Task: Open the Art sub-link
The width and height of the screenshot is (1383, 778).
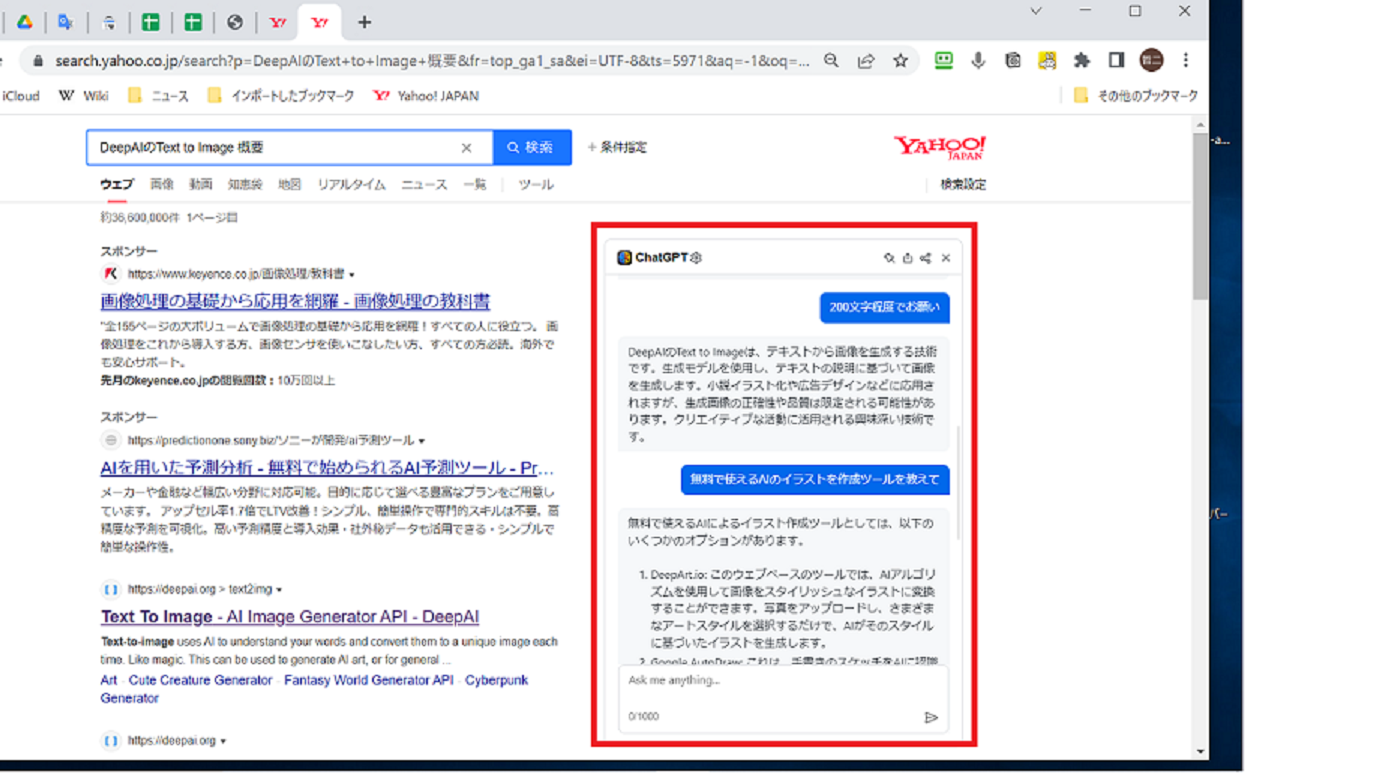Action: pos(109,680)
